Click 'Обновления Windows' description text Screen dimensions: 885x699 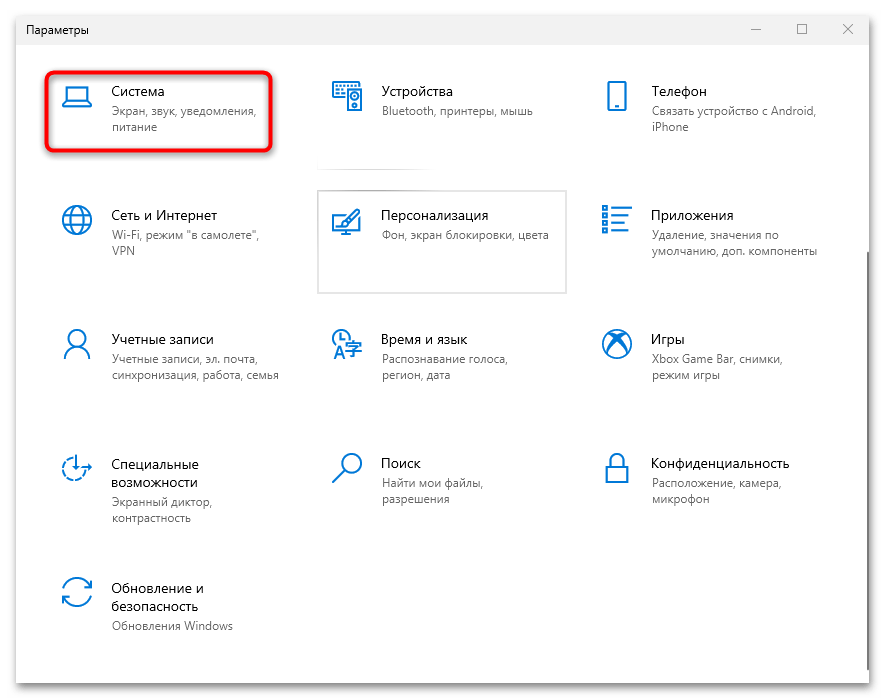[172, 626]
